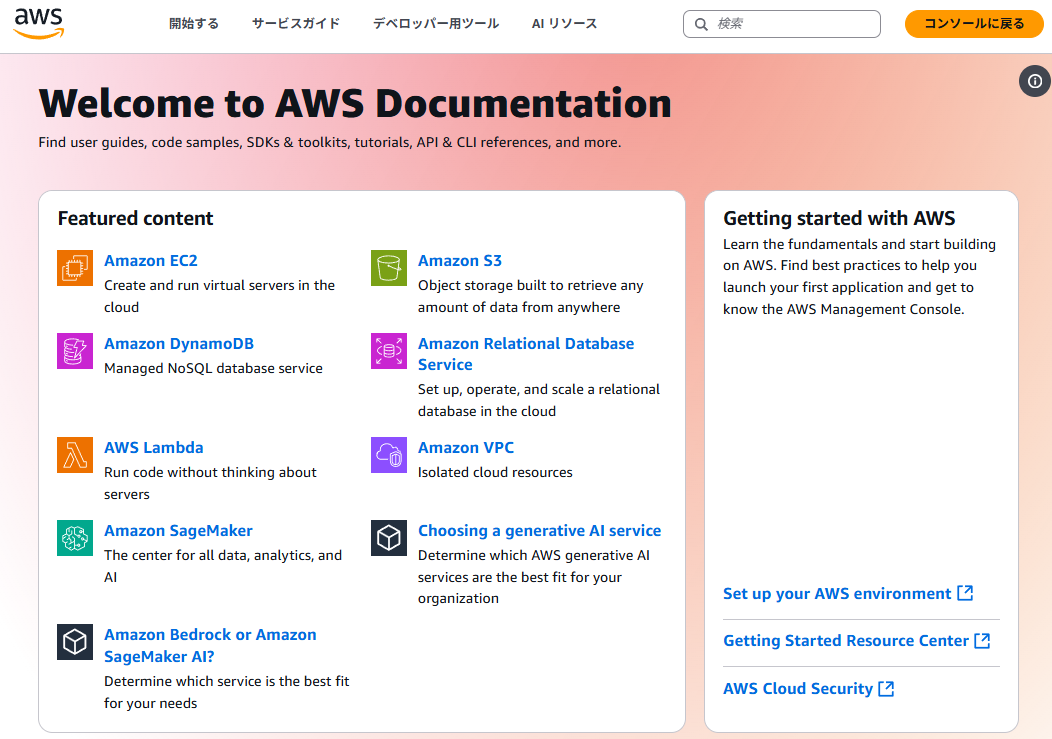Click the text 'Managed NoSQL database service'
1052x739 pixels.
[x=213, y=368]
